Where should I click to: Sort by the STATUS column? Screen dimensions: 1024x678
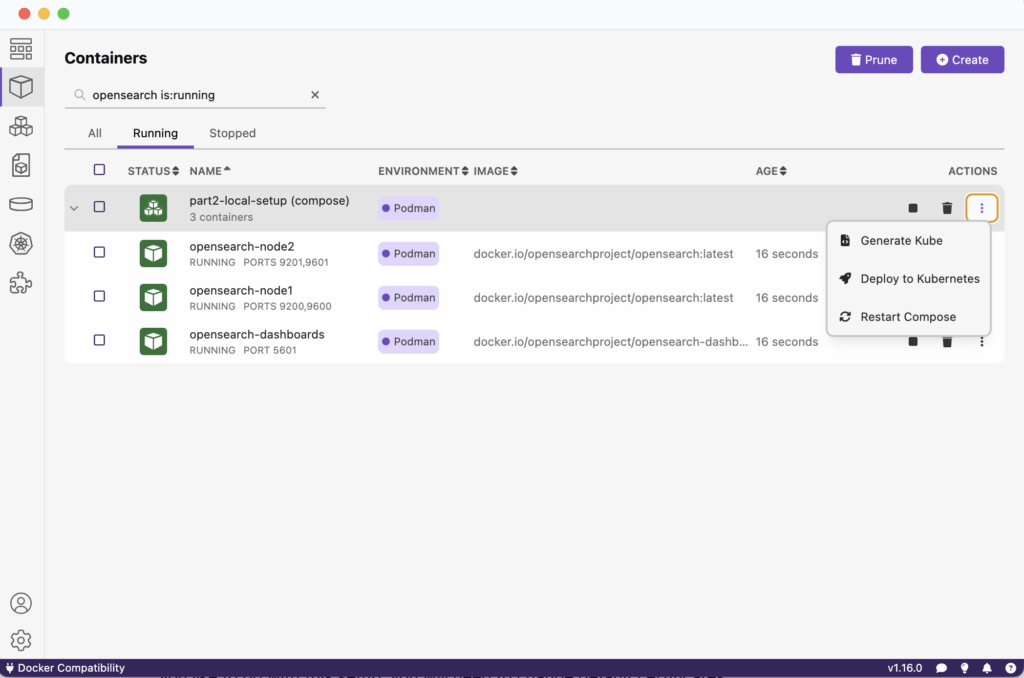153,171
